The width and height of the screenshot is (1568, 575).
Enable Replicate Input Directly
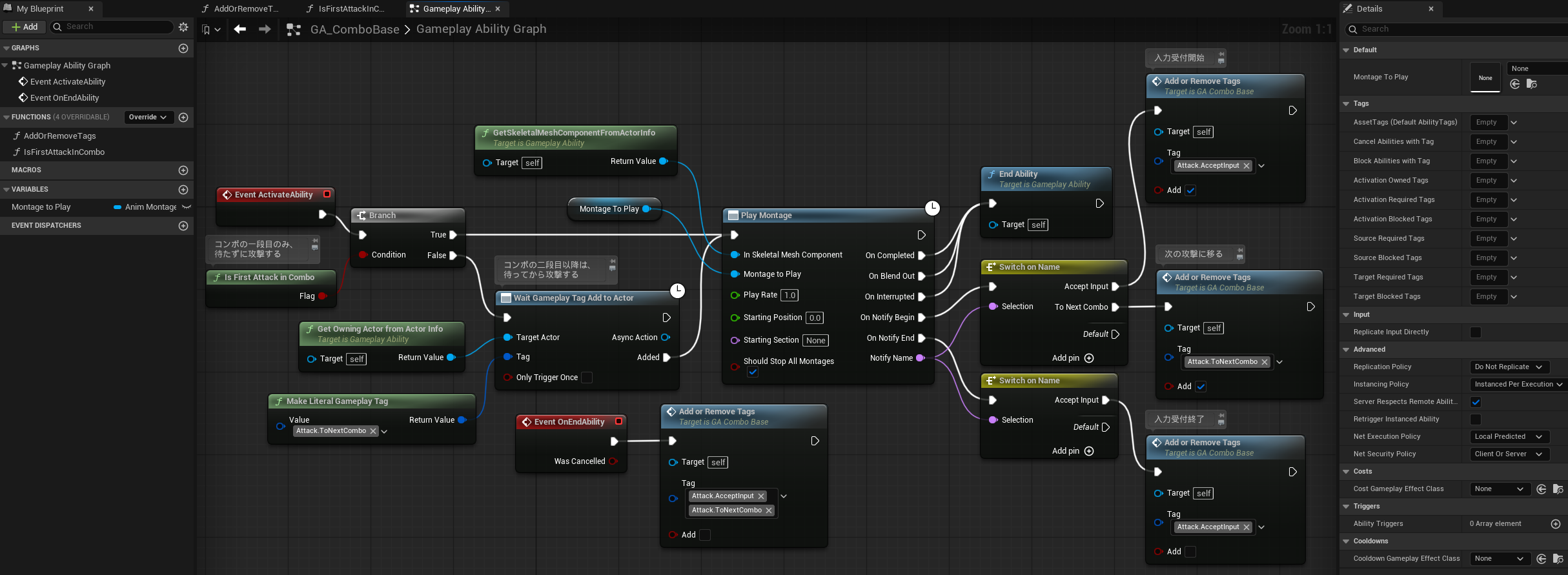[x=1476, y=332]
